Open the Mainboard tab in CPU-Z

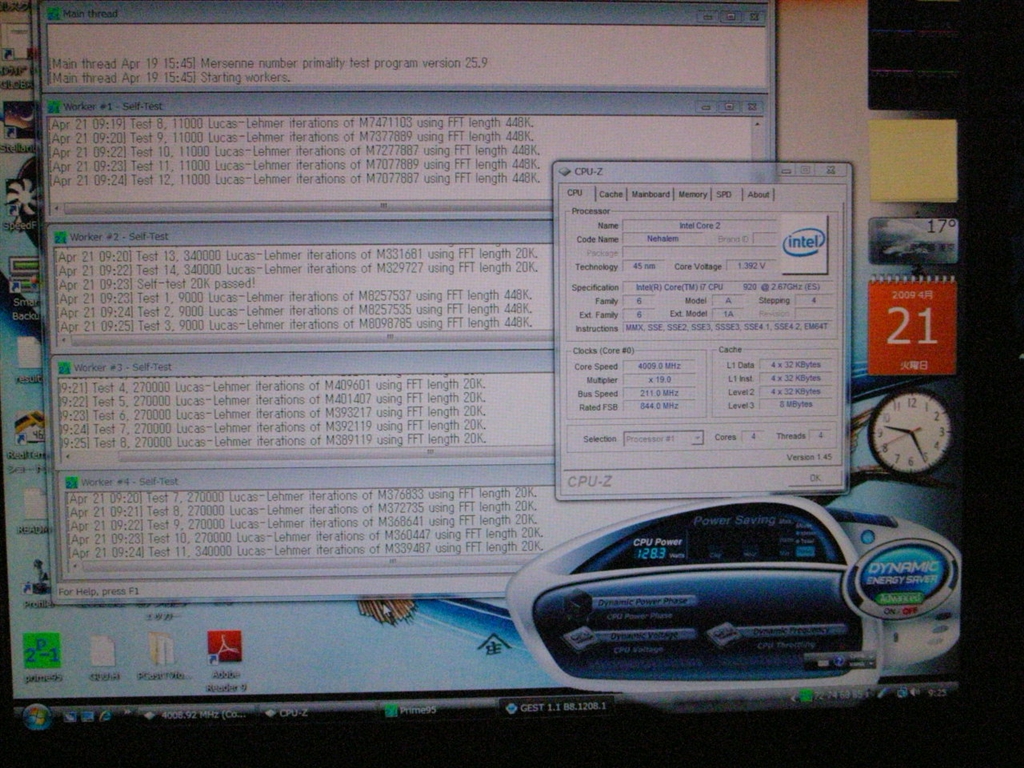click(x=650, y=195)
